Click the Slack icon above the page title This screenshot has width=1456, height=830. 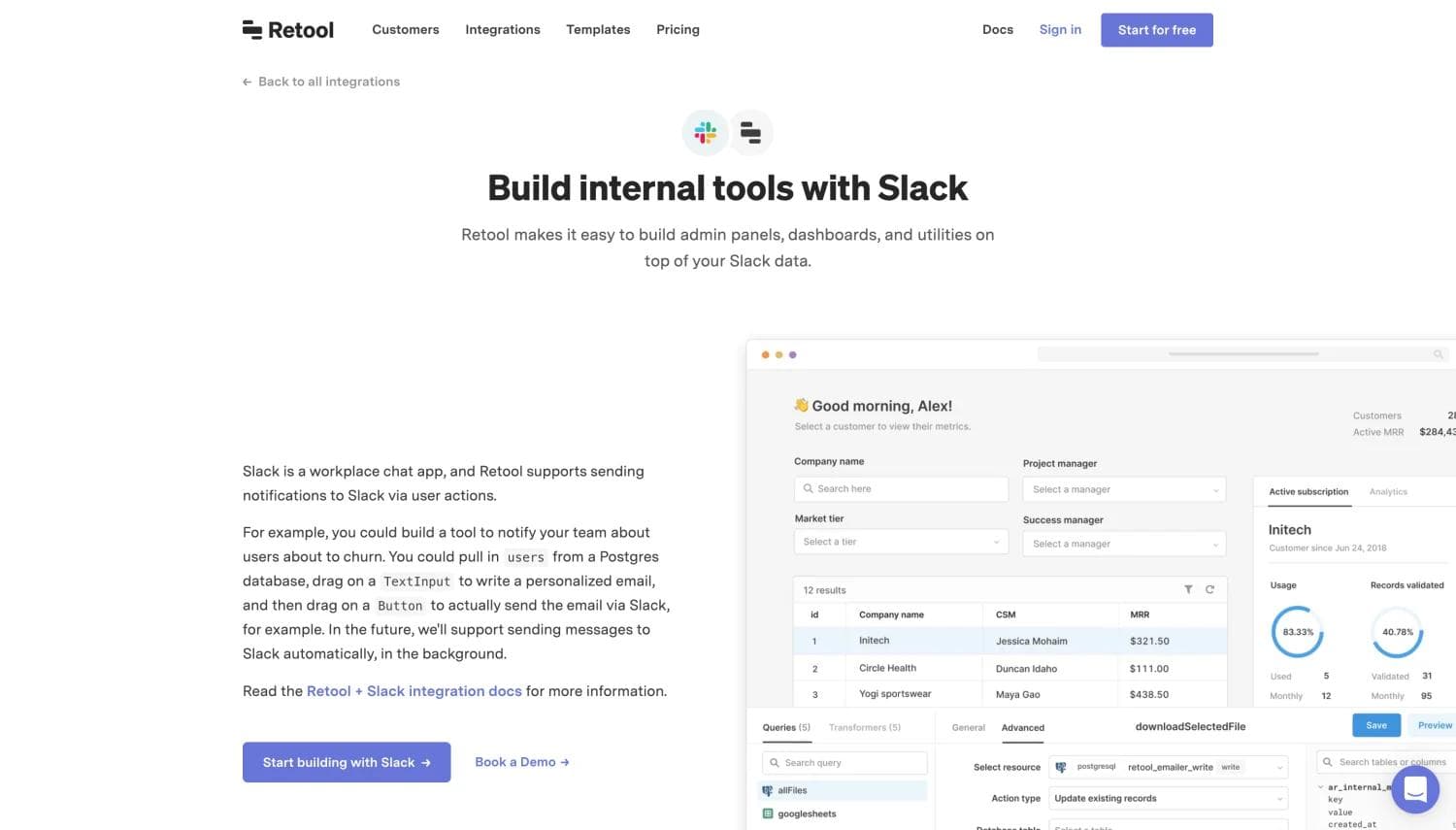704,132
